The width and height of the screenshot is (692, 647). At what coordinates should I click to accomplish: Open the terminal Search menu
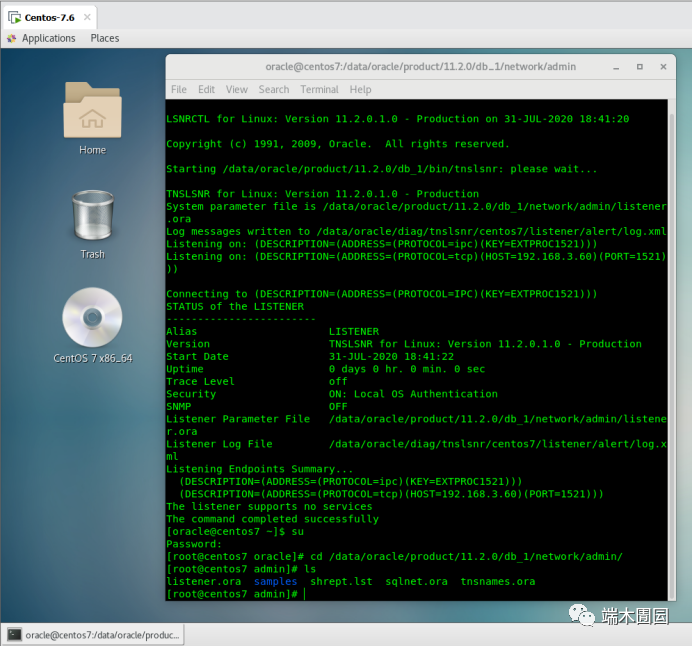[274, 90]
